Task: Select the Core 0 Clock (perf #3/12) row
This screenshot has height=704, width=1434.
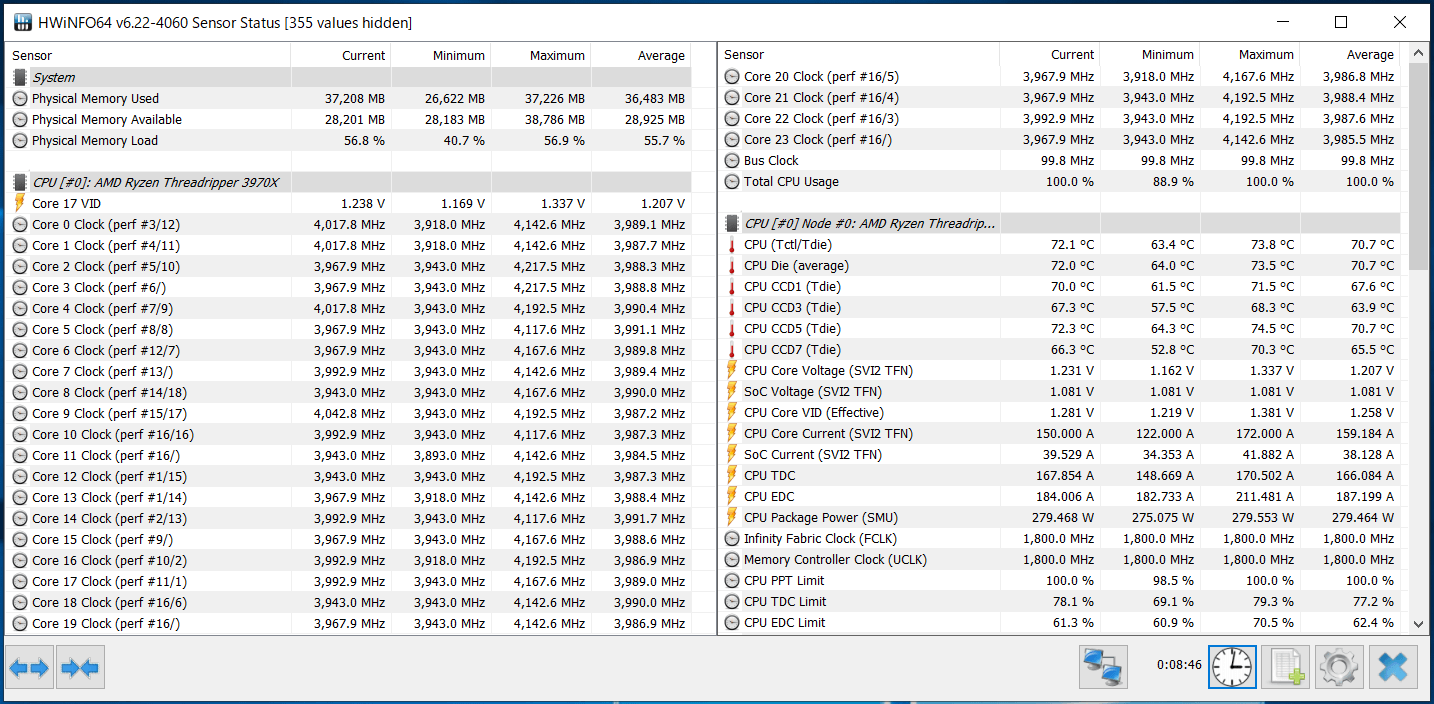Action: click(348, 224)
